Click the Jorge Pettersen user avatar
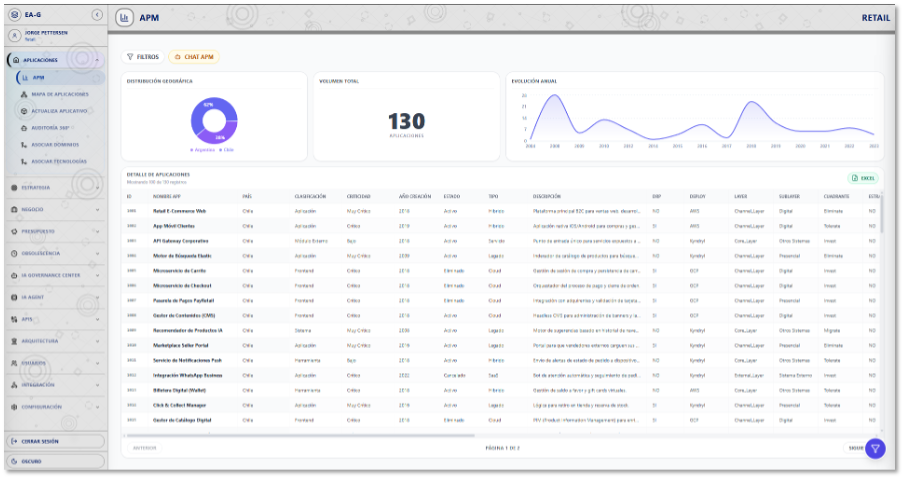Image resolution: width=904 pixels, height=480 pixels. tap(14, 35)
